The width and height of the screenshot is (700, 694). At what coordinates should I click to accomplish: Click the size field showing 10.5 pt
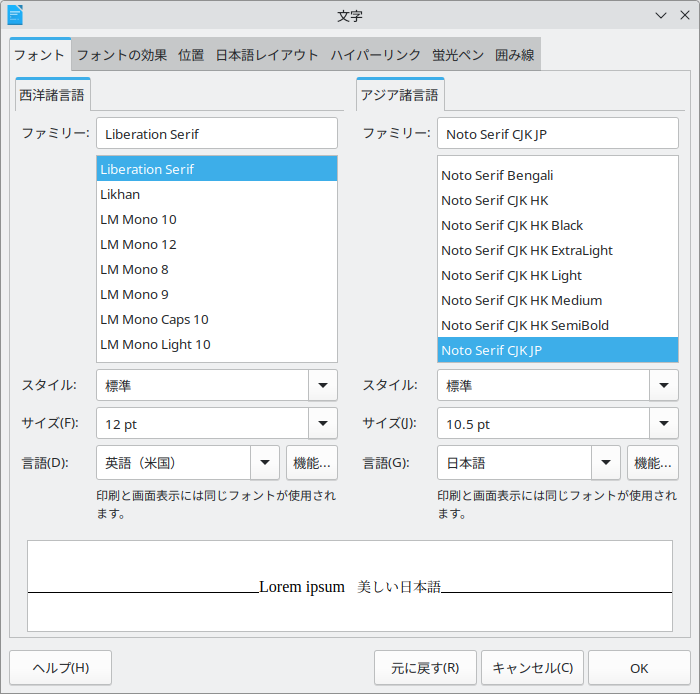point(543,423)
